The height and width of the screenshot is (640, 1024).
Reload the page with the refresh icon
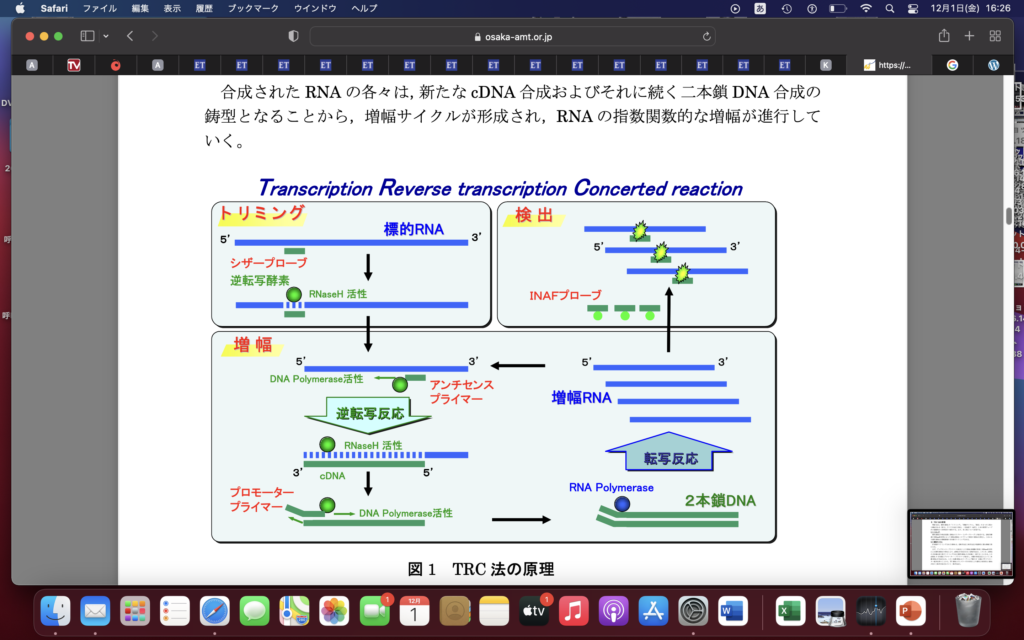[708, 36]
